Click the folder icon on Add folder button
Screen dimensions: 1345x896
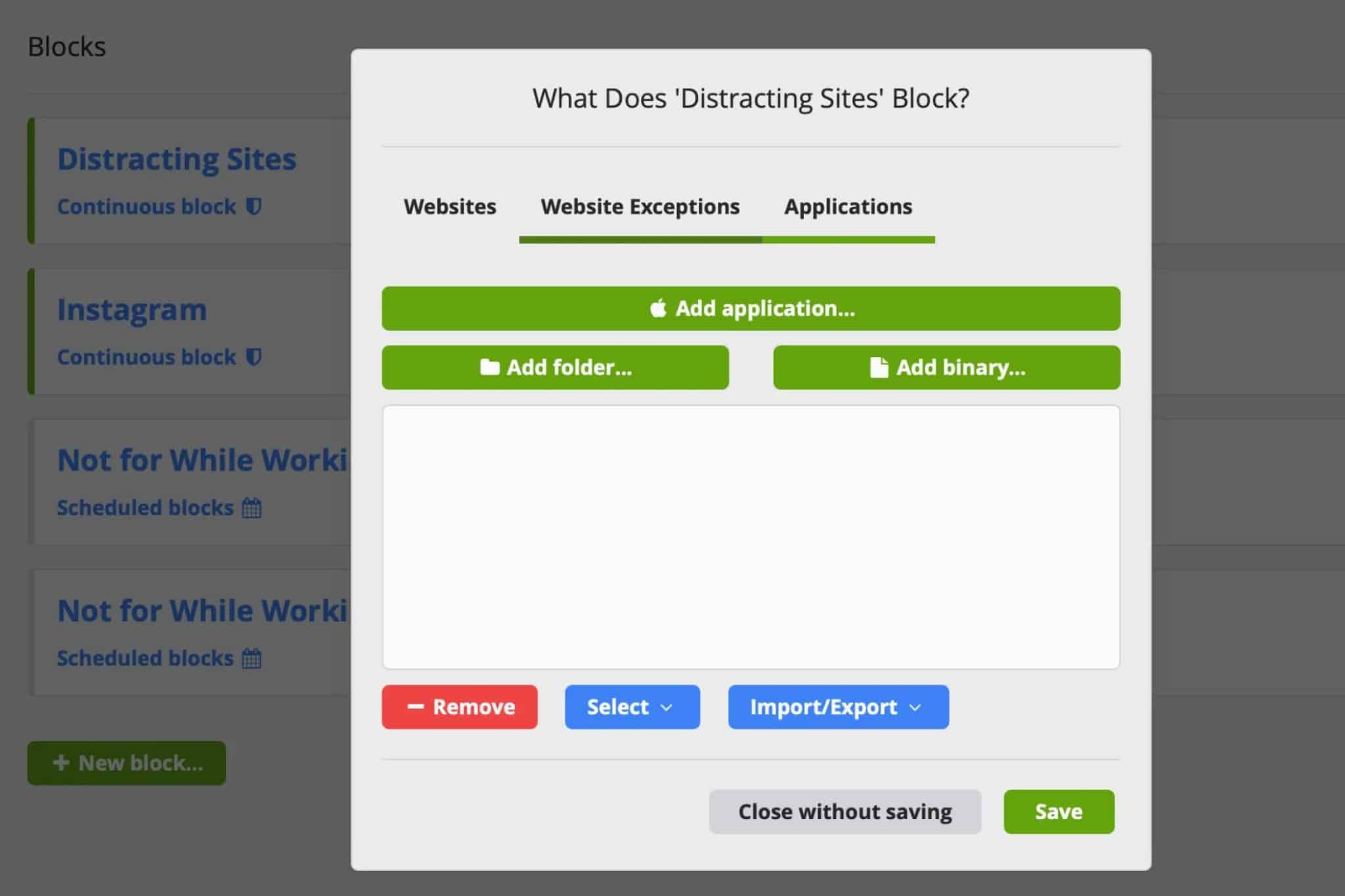(x=487, y=368)
